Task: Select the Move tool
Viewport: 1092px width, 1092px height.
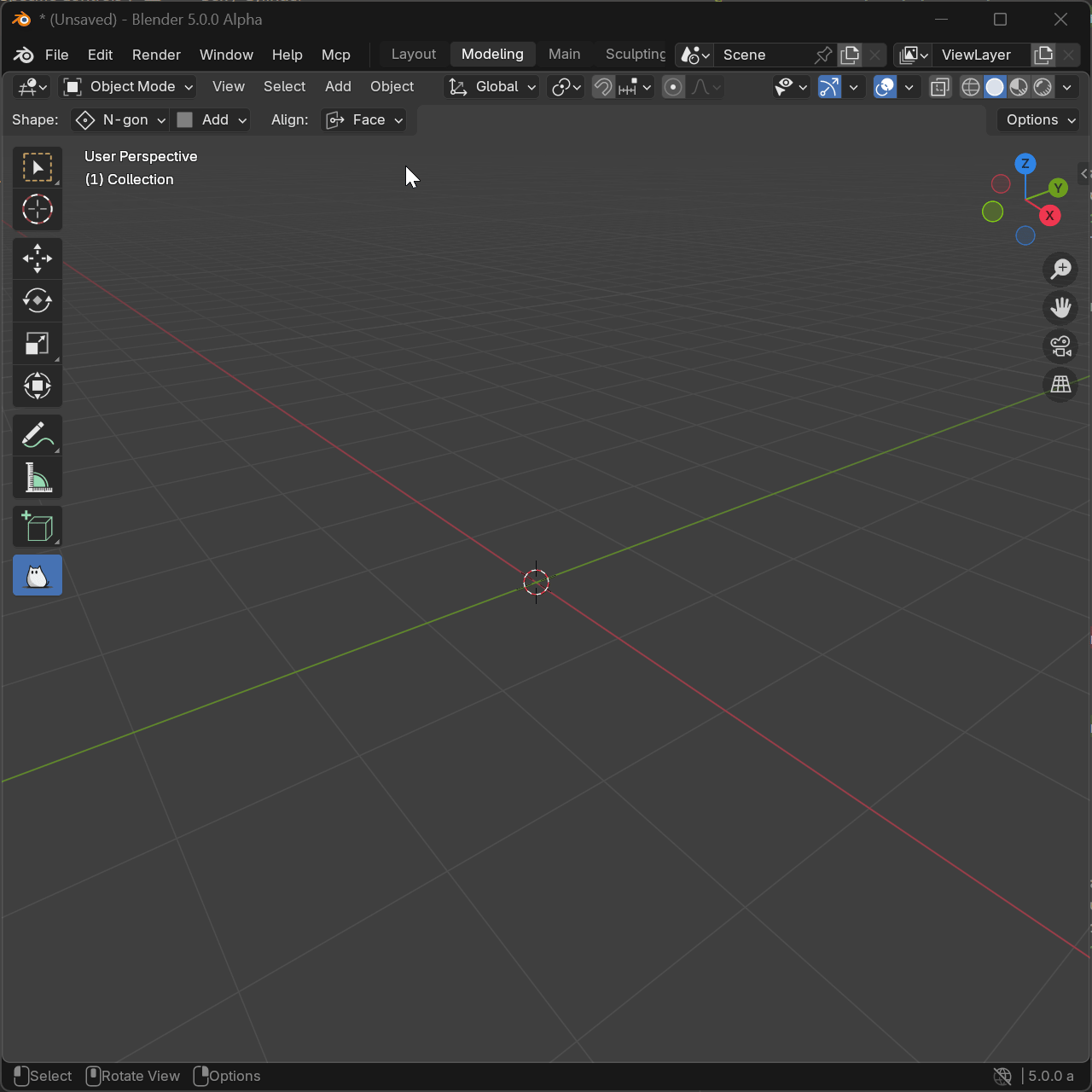Action: (37, 258)
